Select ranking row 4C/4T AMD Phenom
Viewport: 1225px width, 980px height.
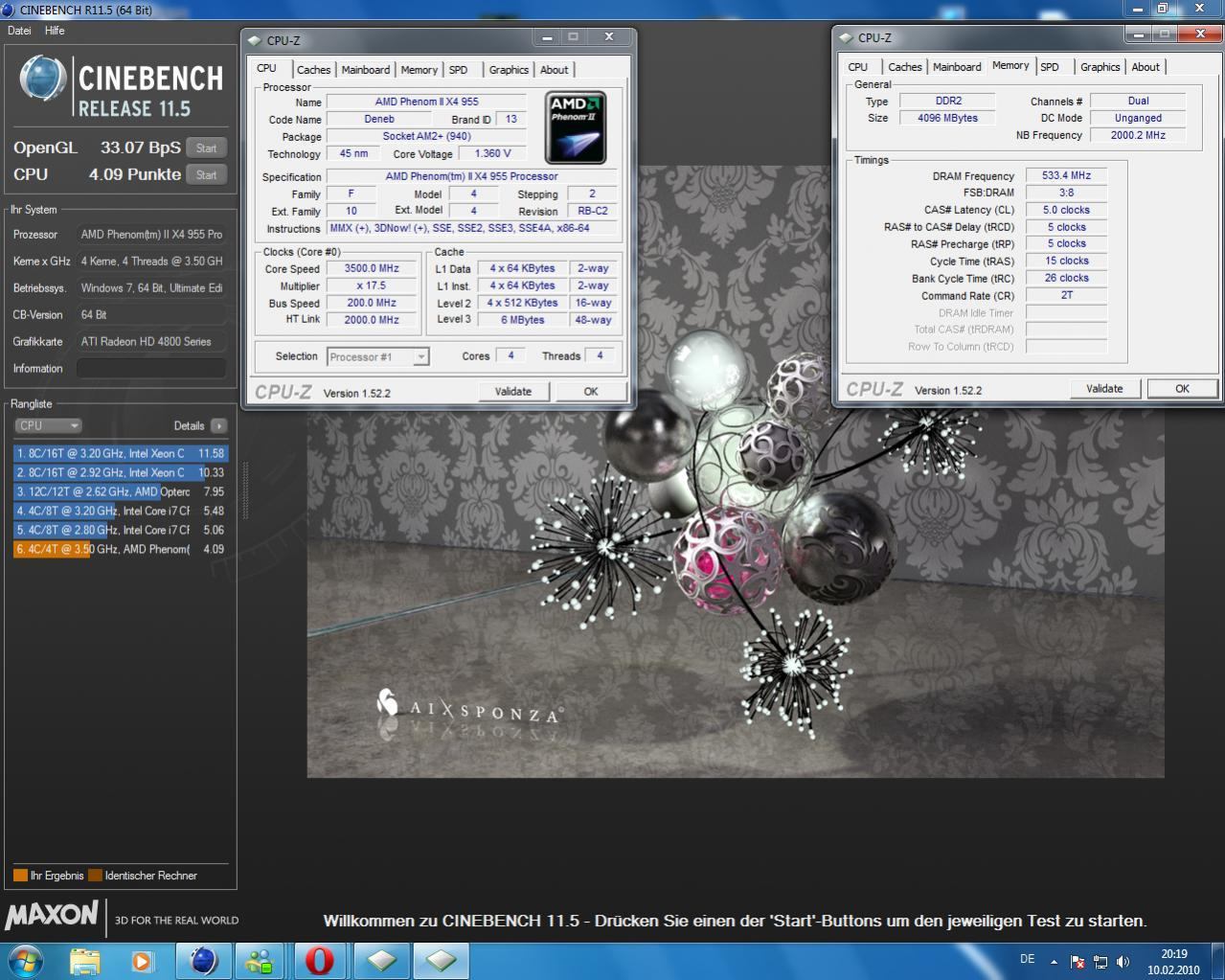click(121, 549)
